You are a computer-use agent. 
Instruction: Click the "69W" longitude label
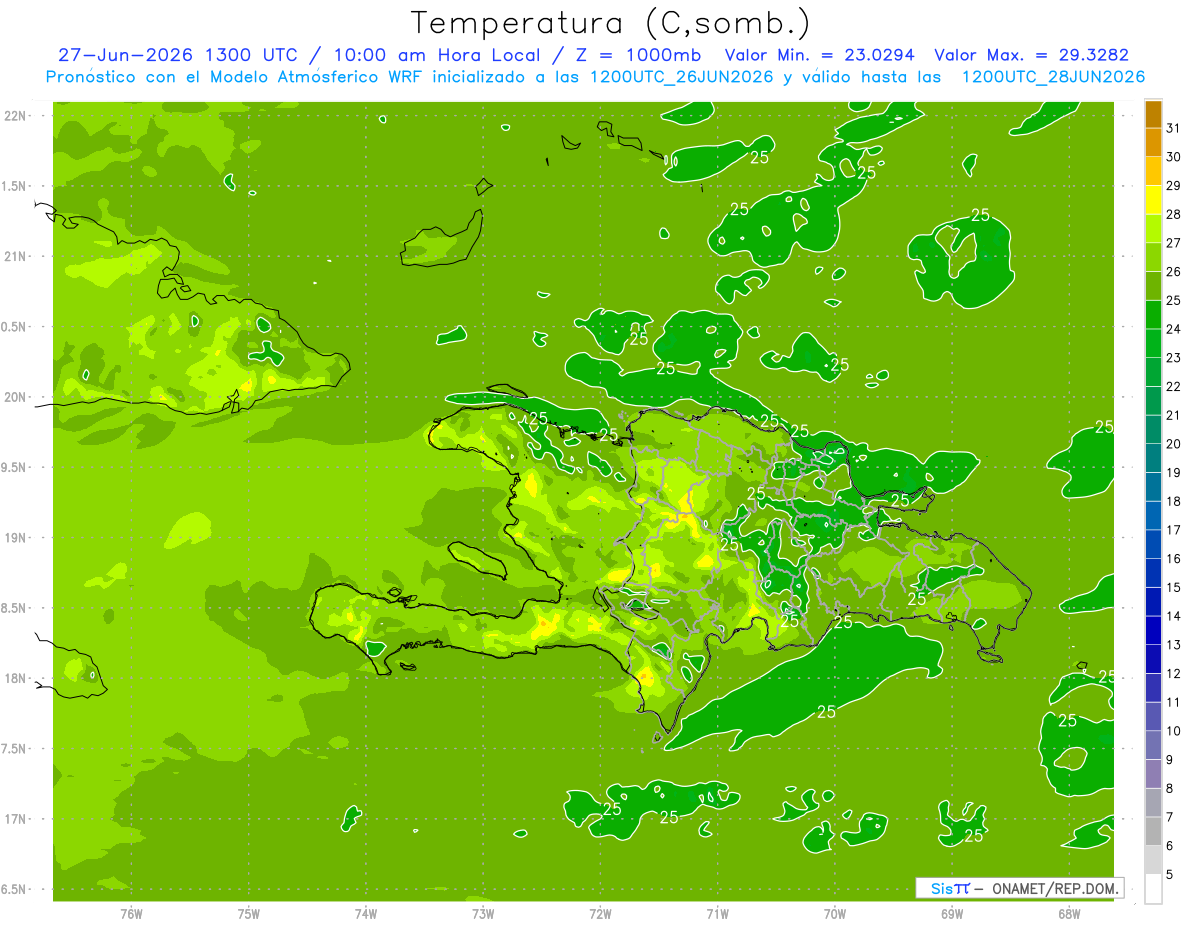pos(952,914)
